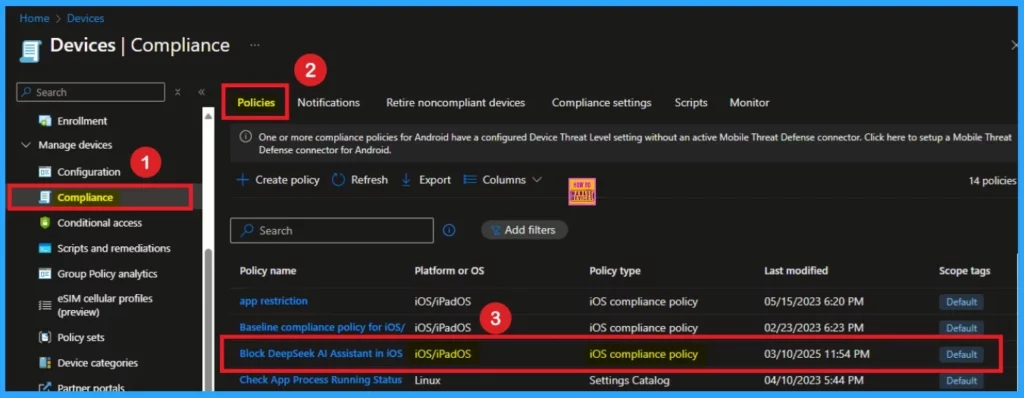Image resolution: width=1024 pixels, height=398 pixels.
Task: Click the info icon beside policy search
Action: pos(449,231)
